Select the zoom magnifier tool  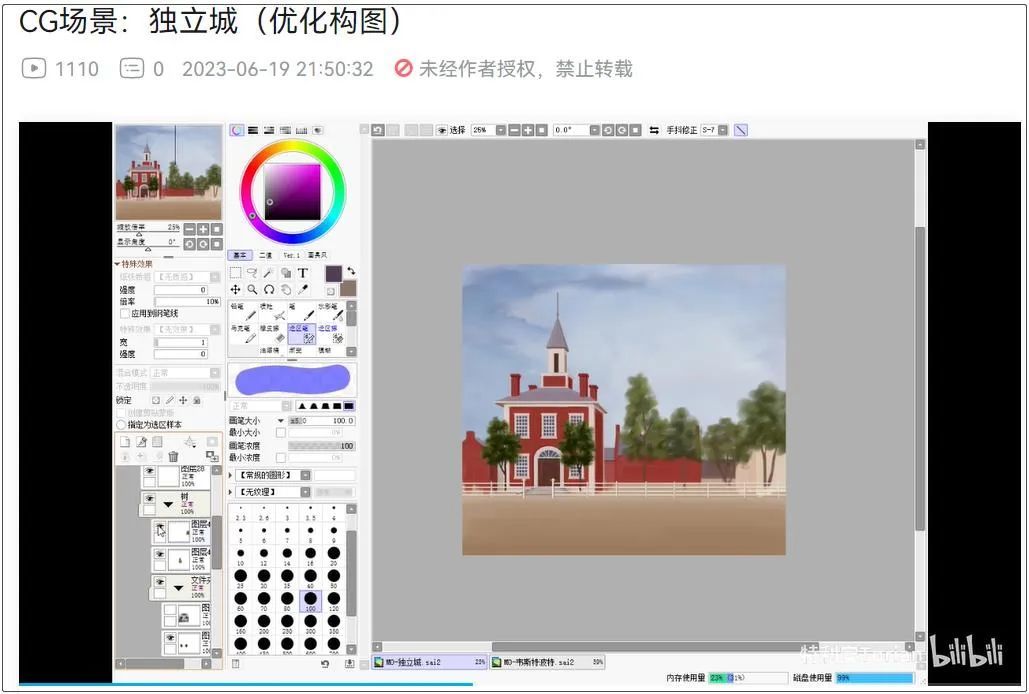(252, 290)
